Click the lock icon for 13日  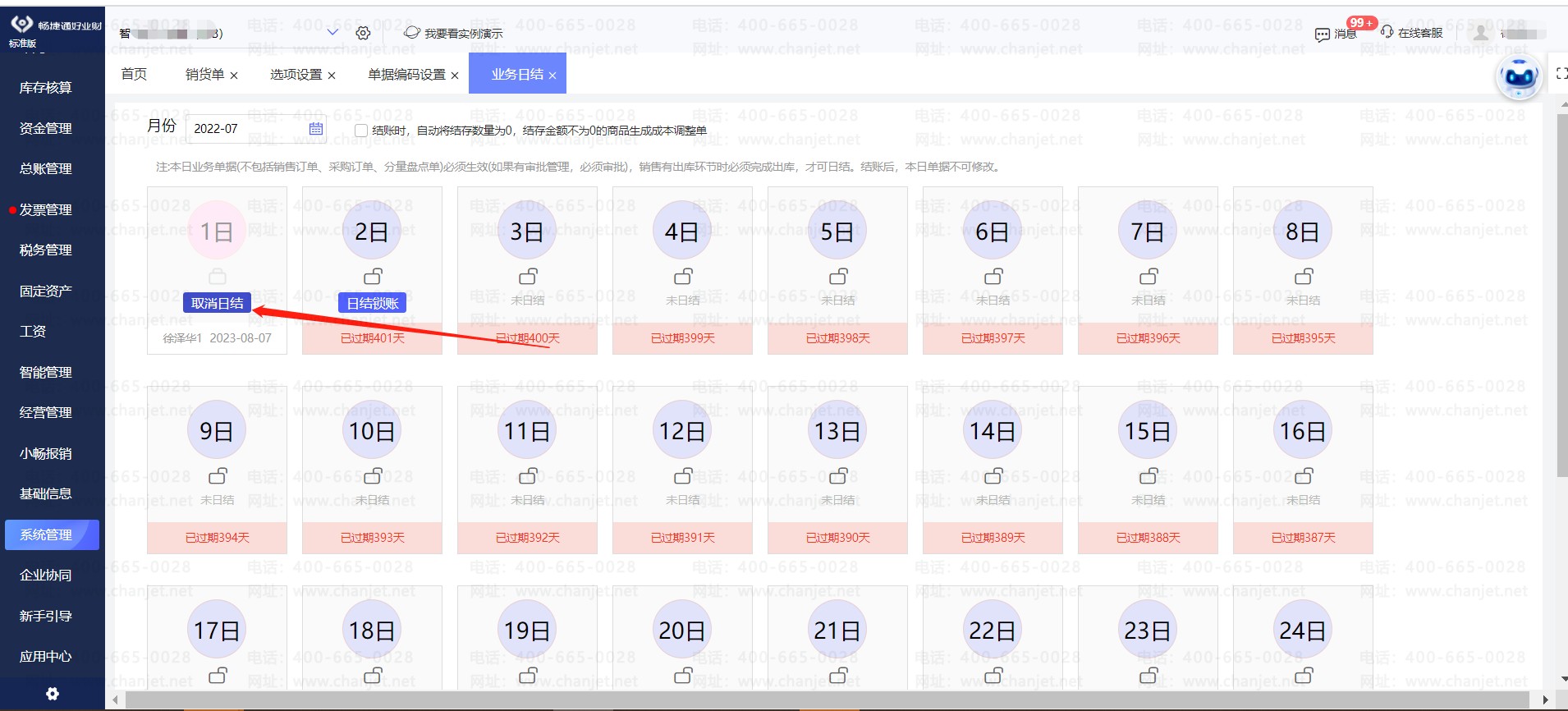click(x=838, y=476)
